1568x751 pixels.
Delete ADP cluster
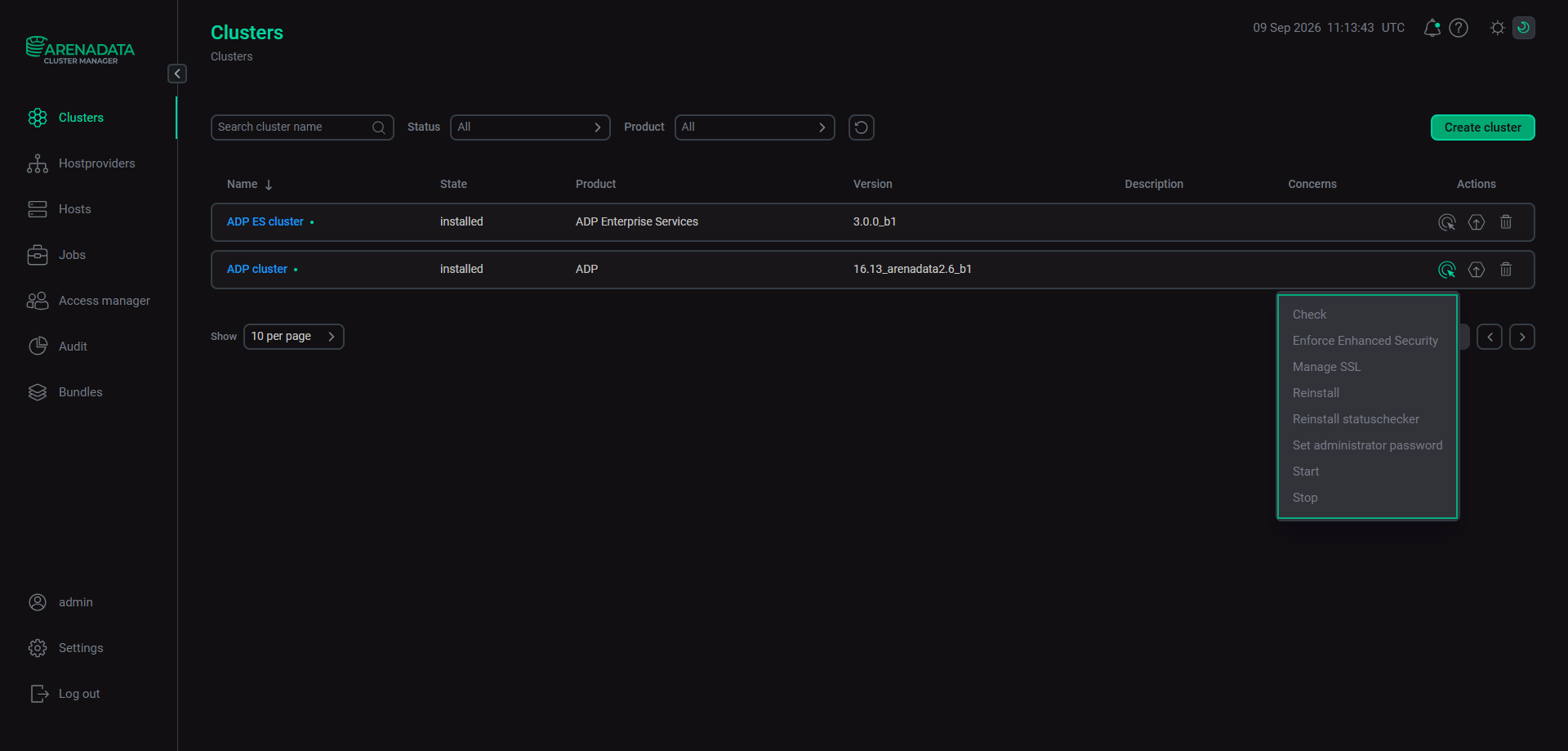tap(1506, 270)
